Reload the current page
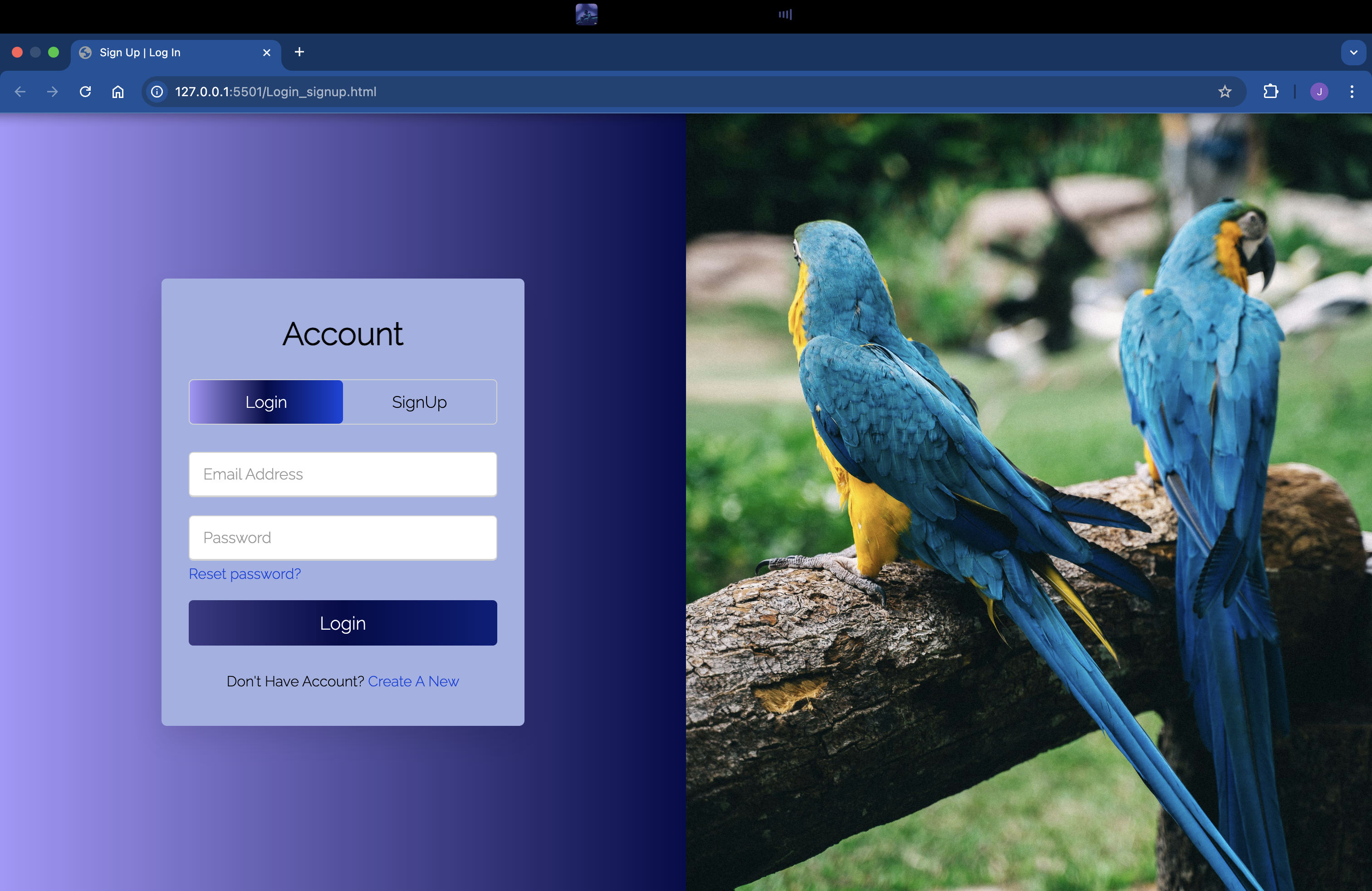Screen dimensions: 1372x891 pos(85,92)
